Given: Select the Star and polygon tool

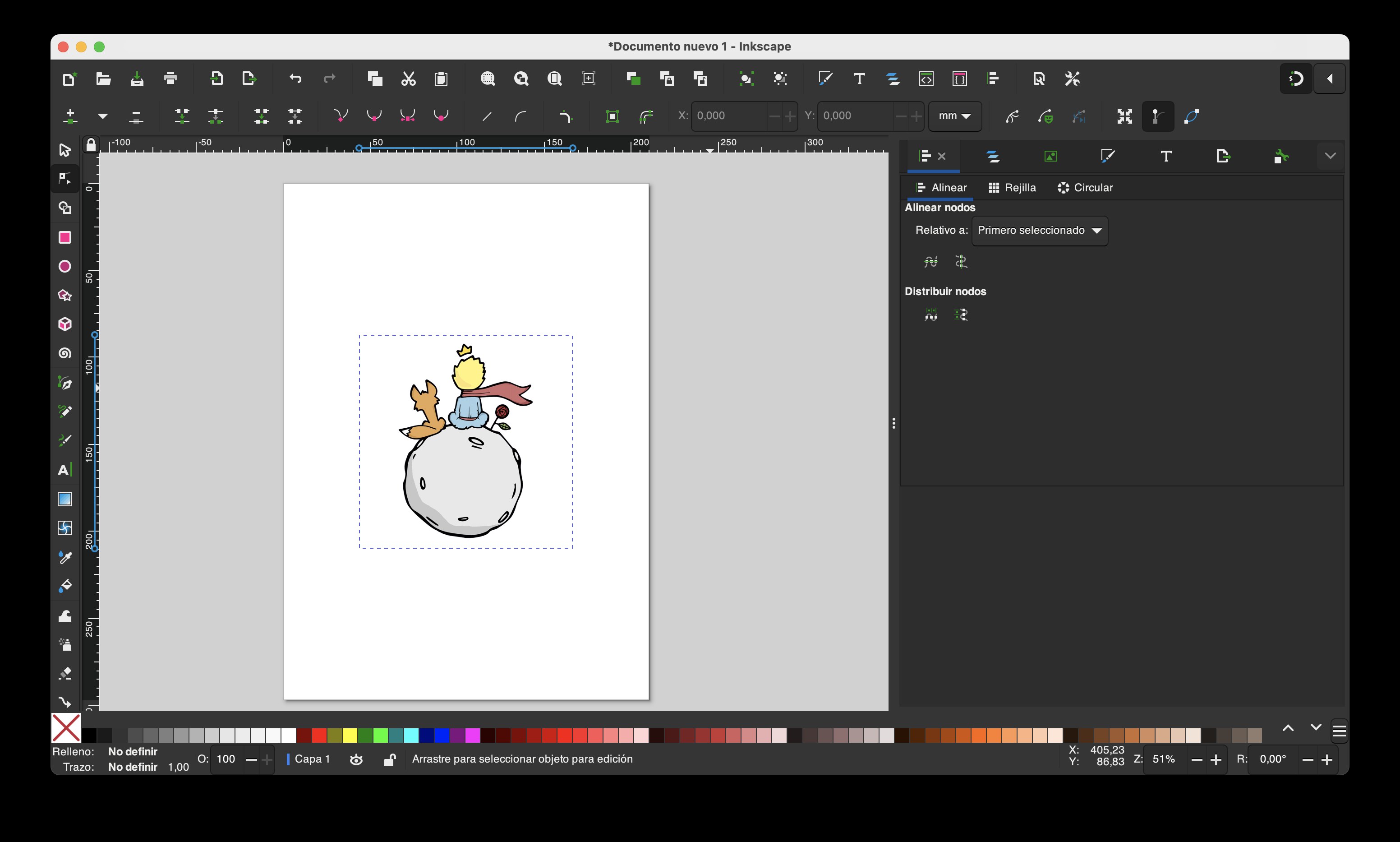Looking at the screenshot, I should tap(64, 295).
